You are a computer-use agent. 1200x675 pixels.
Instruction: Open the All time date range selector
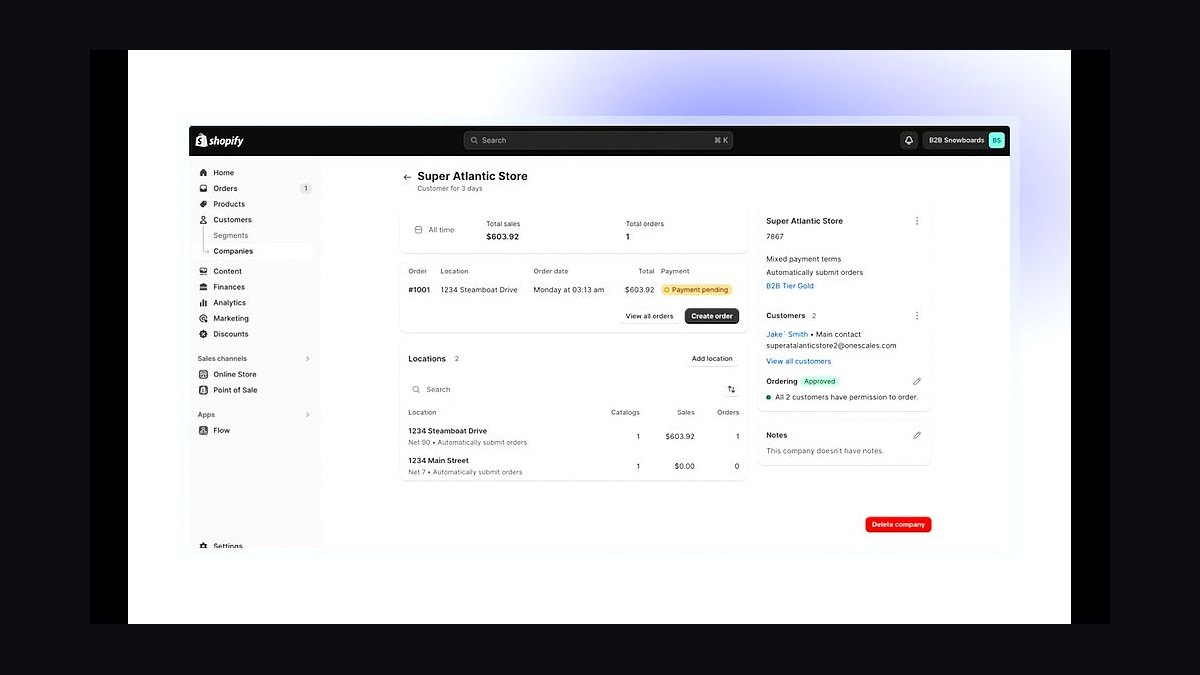click(434, 230)
